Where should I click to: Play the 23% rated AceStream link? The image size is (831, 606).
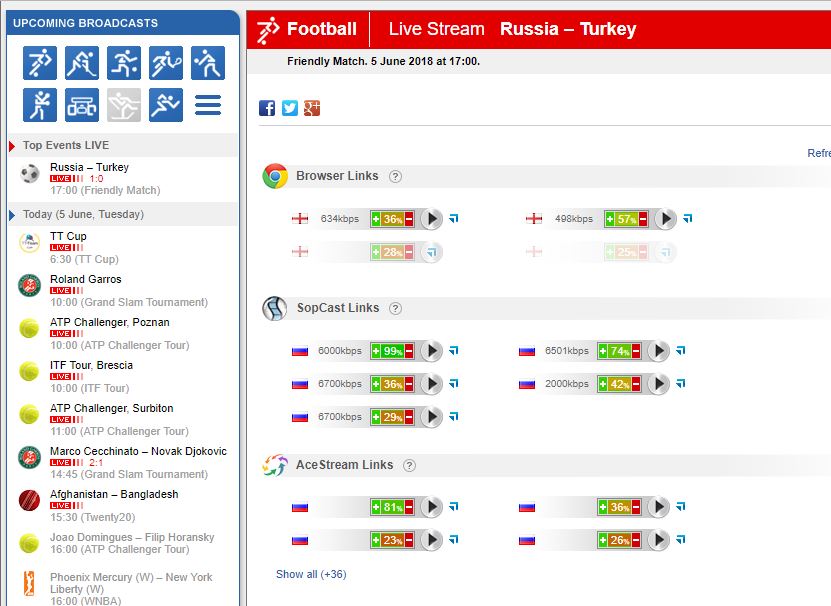432,540
